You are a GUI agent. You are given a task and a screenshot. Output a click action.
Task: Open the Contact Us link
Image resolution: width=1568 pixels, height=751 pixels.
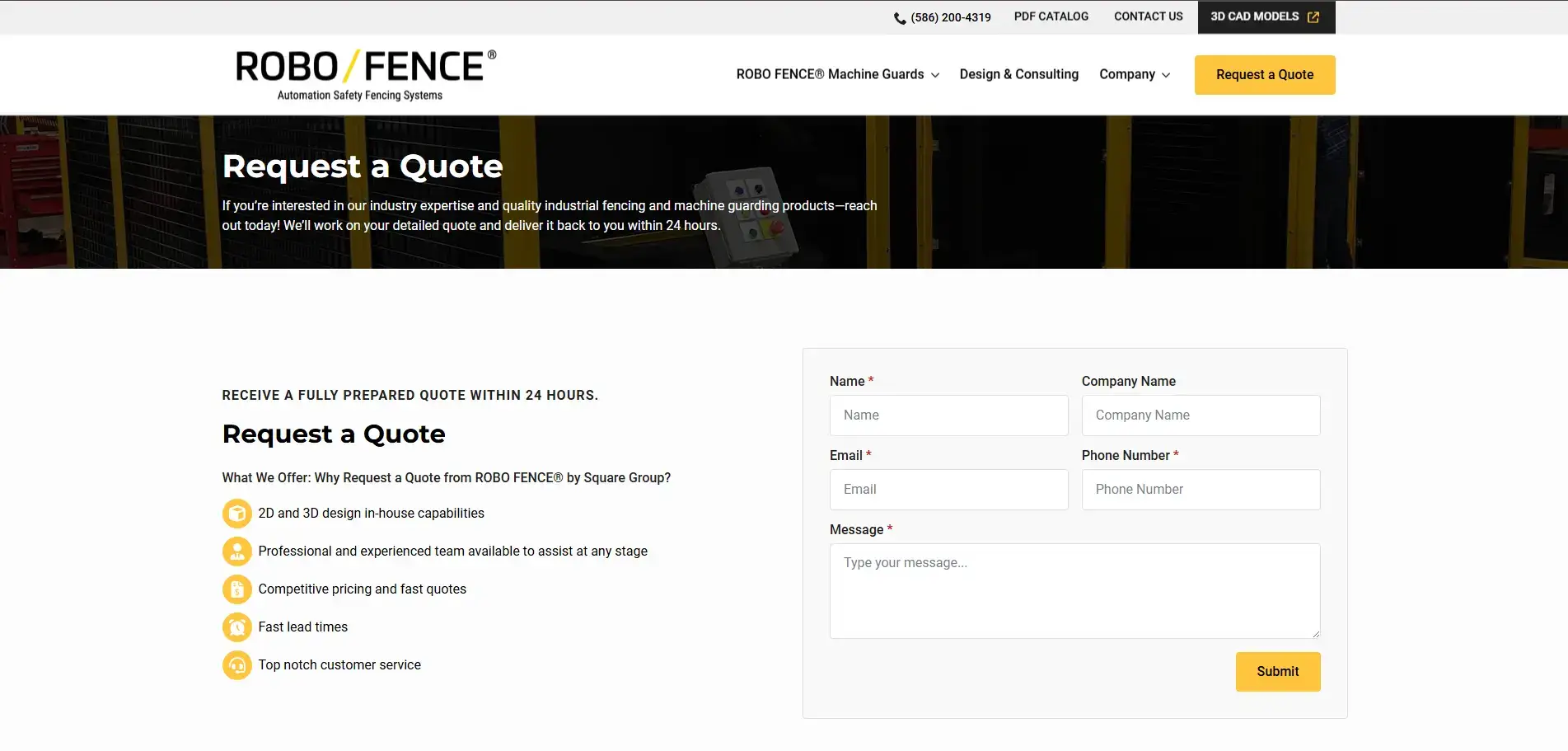(x=1149, y=16)
